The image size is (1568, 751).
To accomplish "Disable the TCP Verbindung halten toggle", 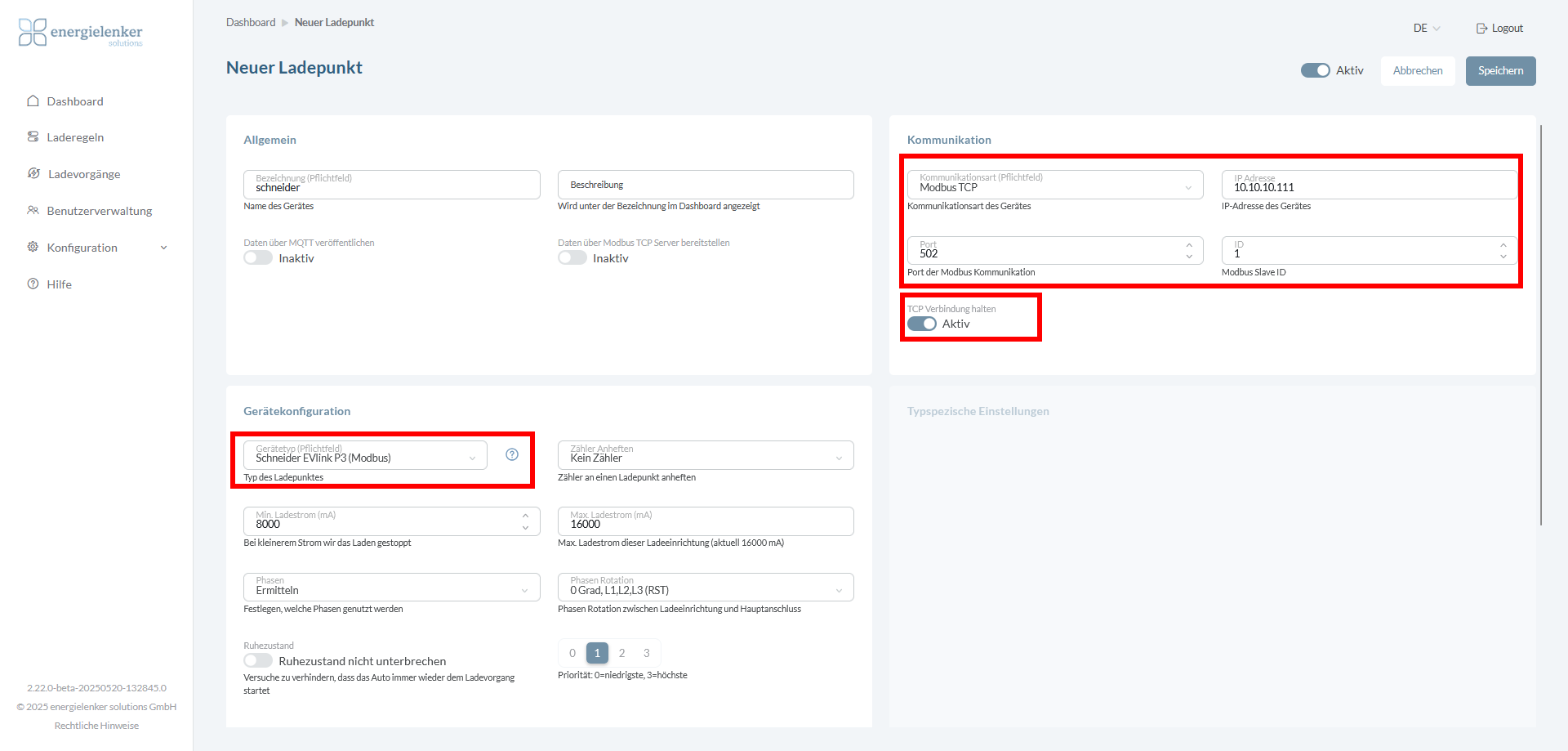I will [x=922, y=324].
